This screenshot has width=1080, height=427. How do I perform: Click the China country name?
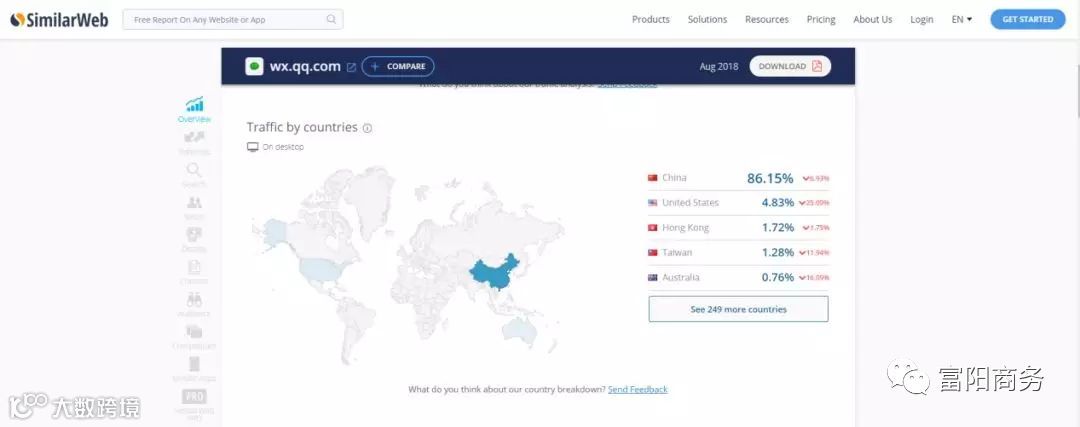674,178
